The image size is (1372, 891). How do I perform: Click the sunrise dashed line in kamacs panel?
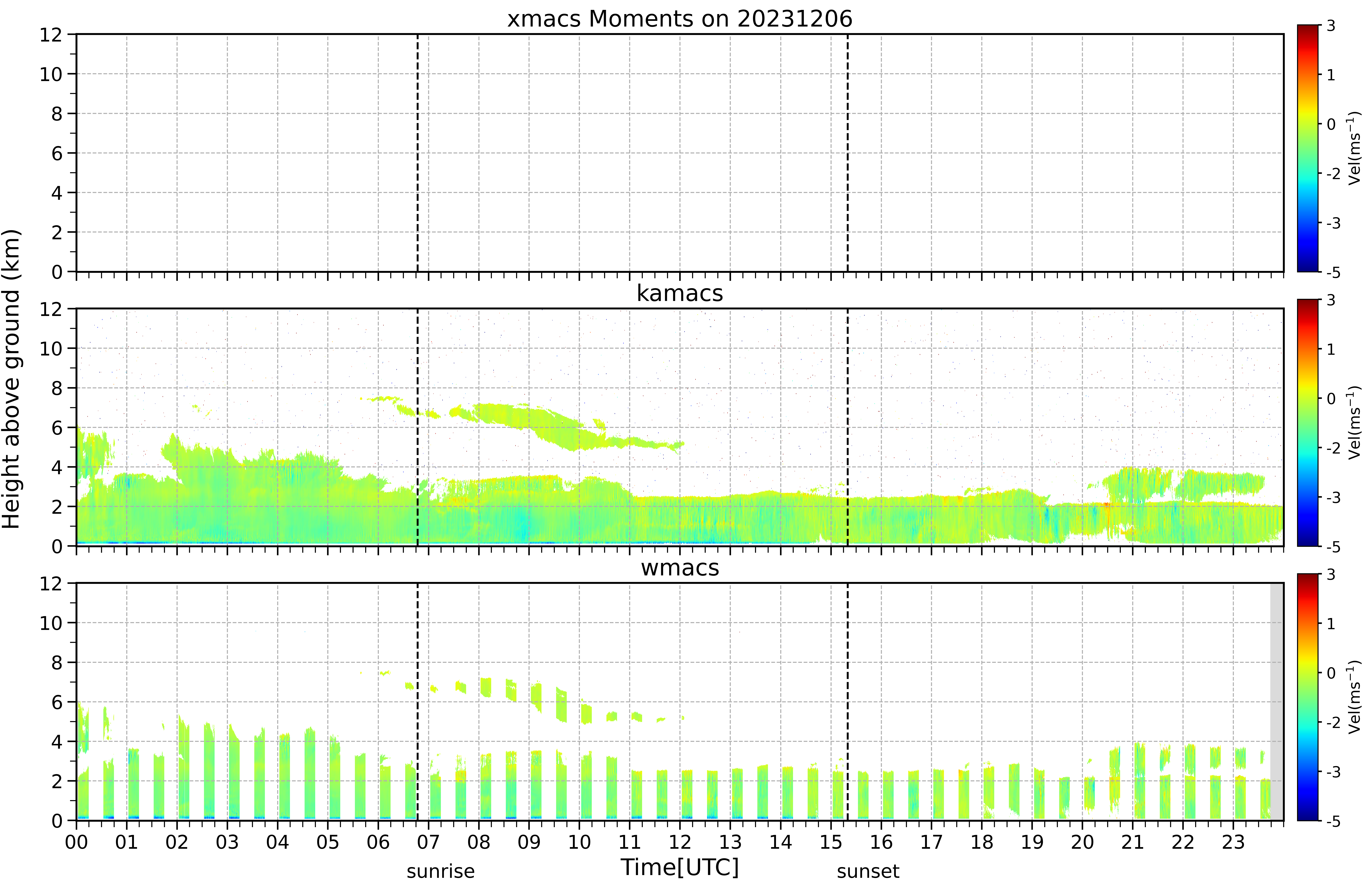coord(417,427)
